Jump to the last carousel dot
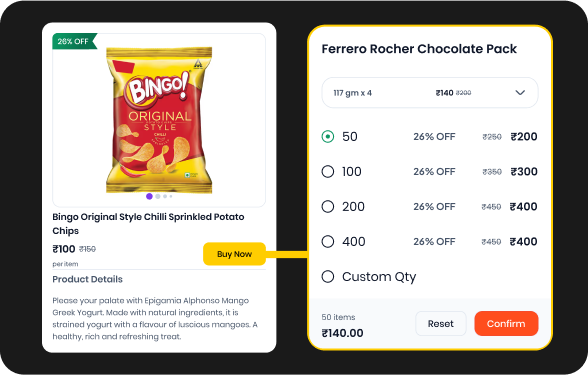Viewport: 588px width, 375px height. coord(171,196)
